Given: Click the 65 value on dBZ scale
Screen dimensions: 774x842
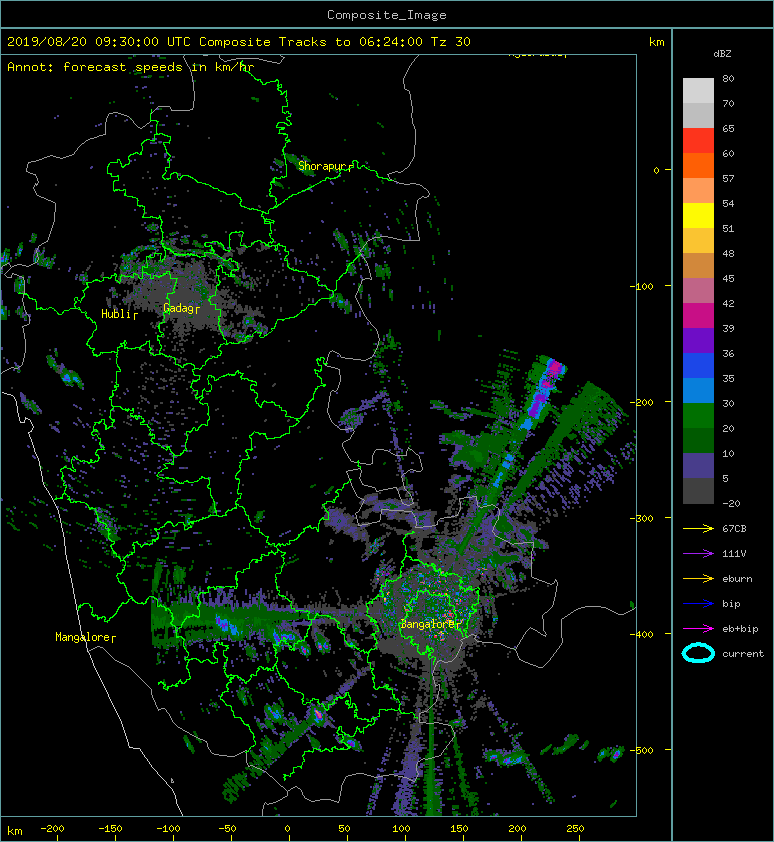Looking at the screenshot, I should [728, 128].
